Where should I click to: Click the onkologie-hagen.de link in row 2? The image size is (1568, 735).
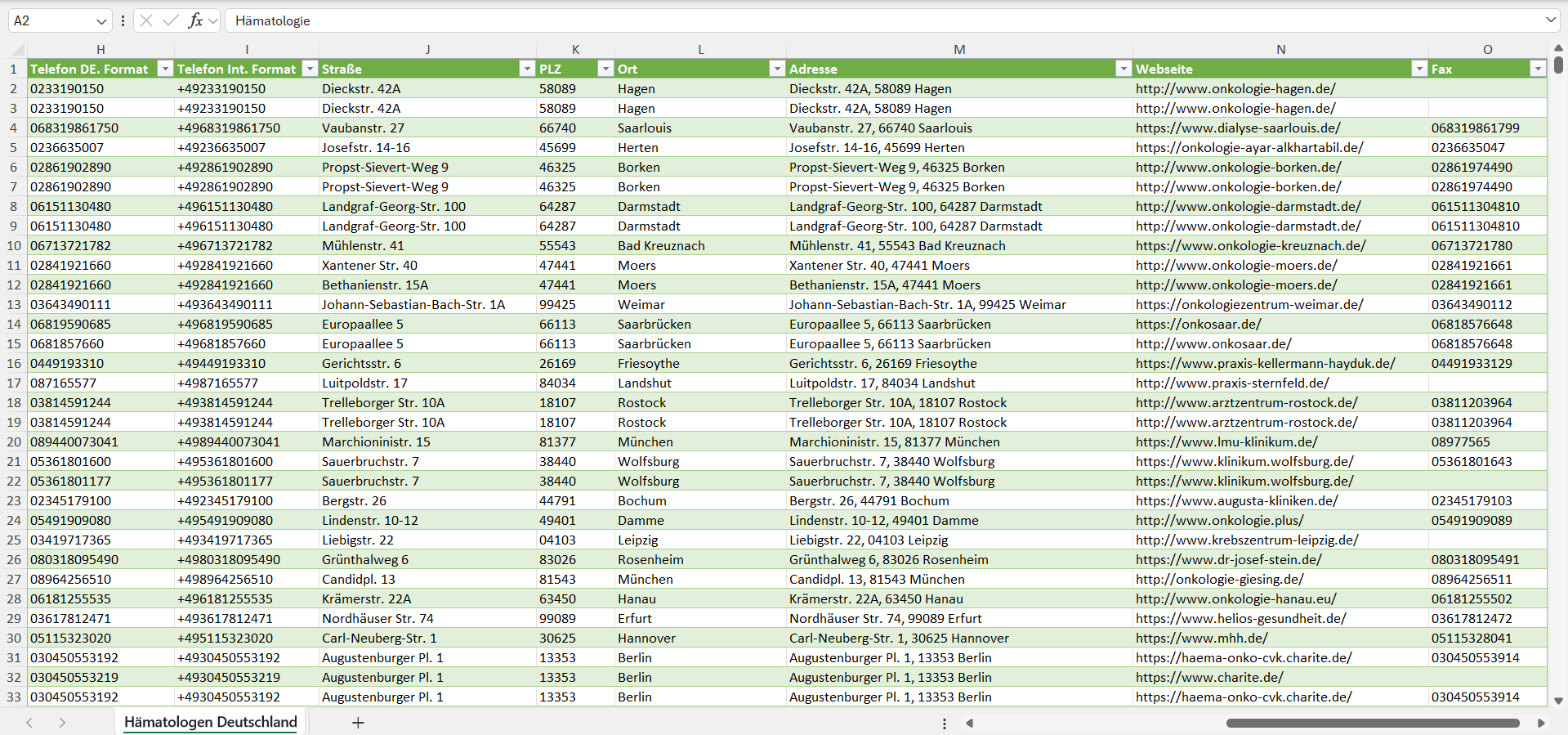(1235, 88)
